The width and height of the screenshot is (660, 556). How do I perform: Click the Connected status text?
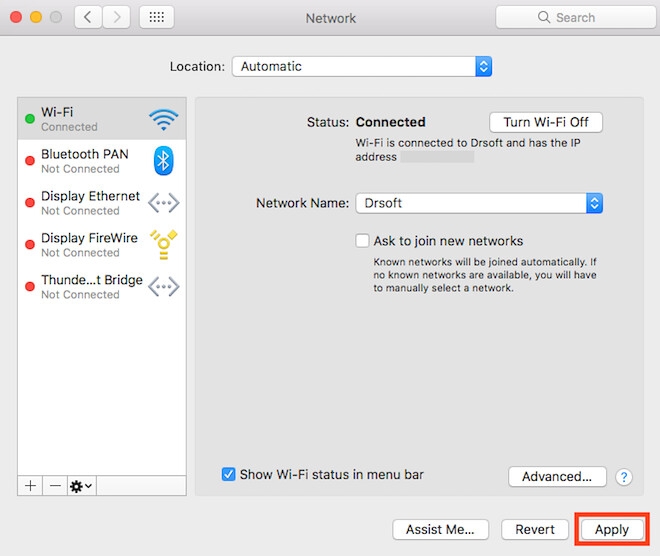[391, 122]
